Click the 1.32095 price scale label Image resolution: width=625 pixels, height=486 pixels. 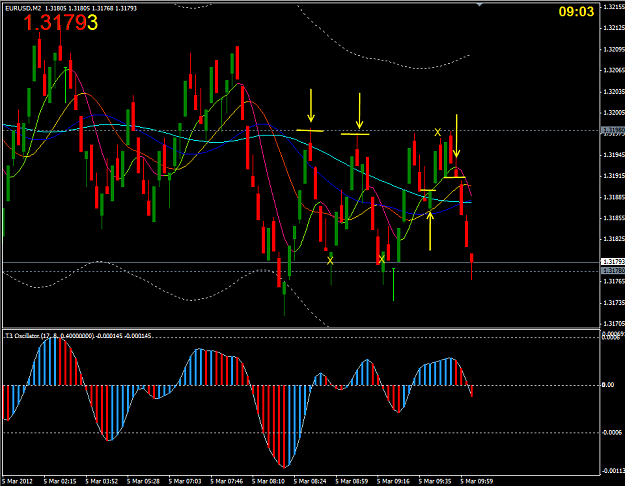click(x=614, y=49)
